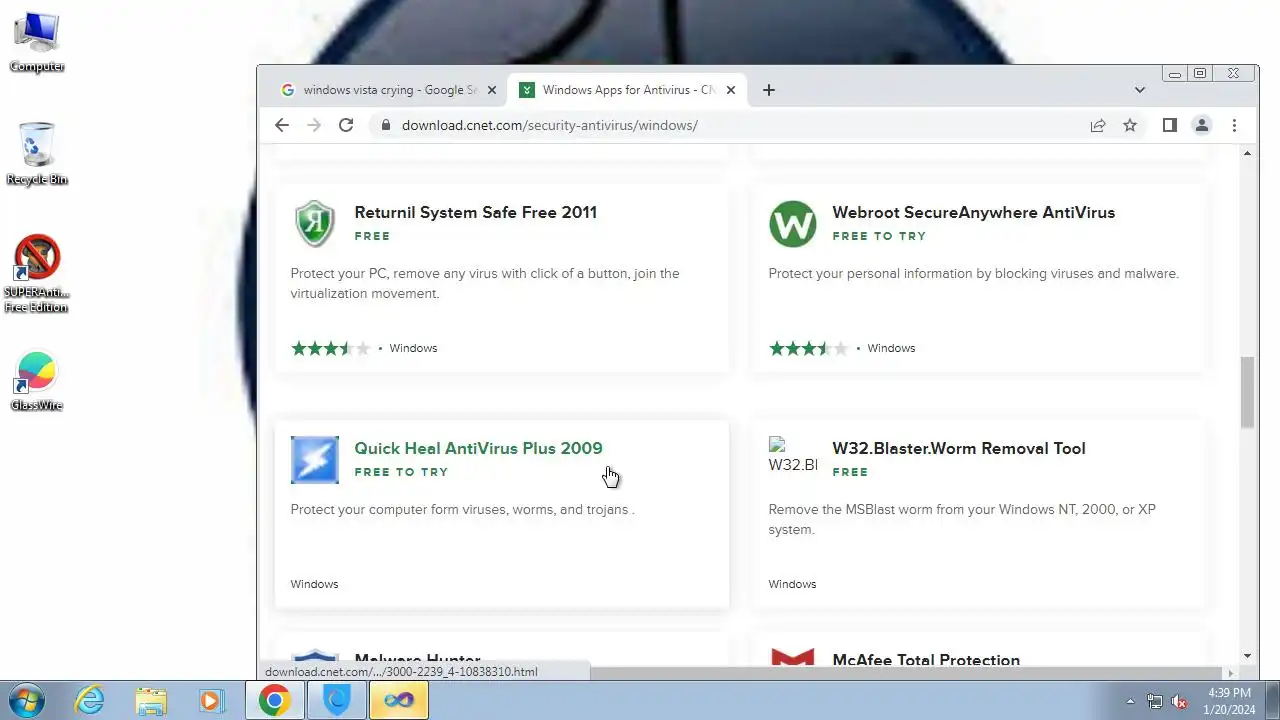Reload the CNET page

(346, 125)
